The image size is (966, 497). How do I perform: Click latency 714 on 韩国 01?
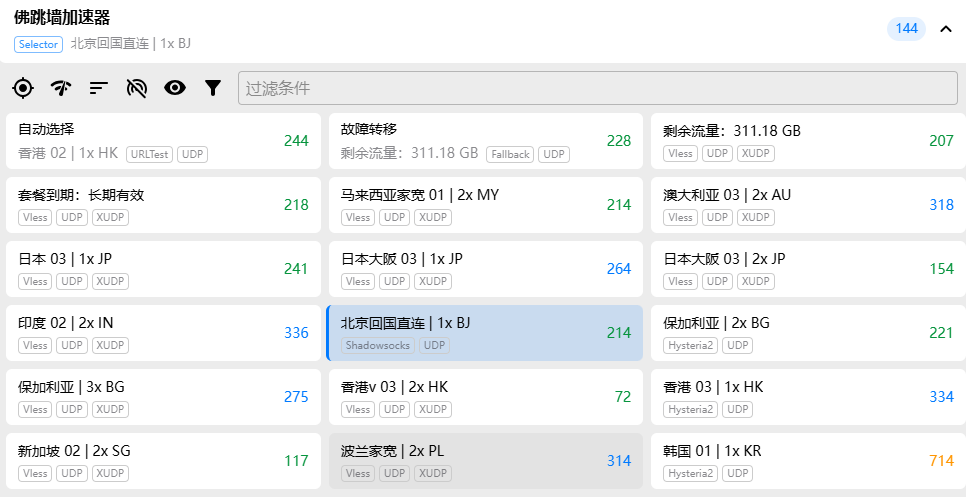click(941, 461)
